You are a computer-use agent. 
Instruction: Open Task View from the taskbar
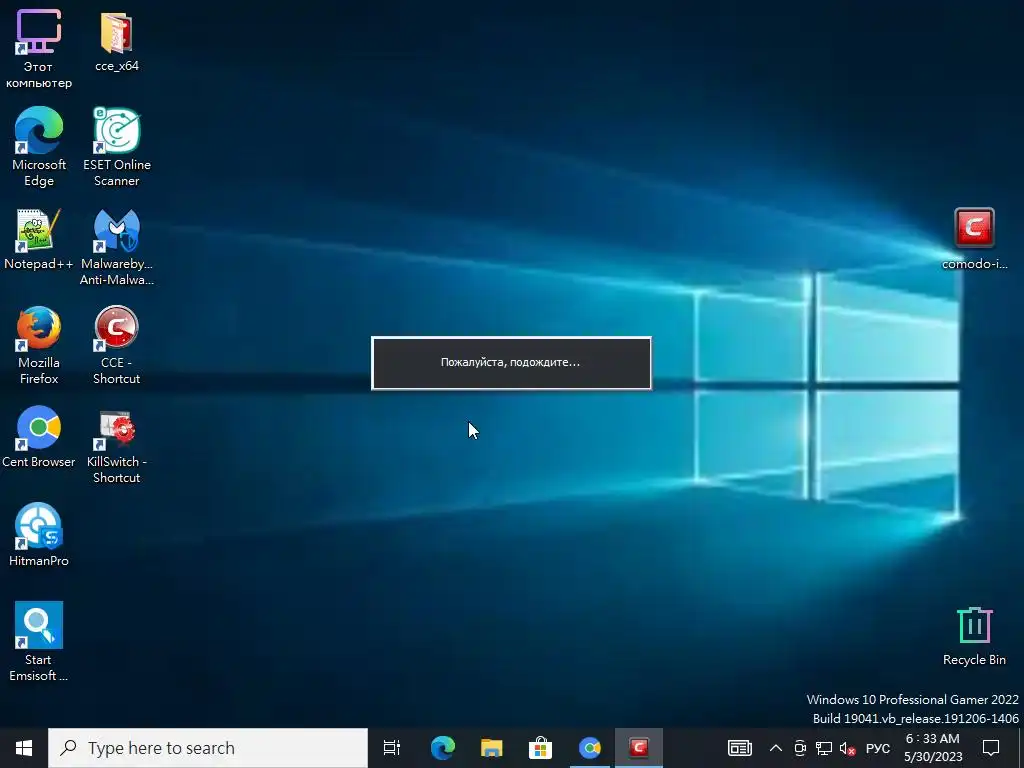[x=392, y=748]
